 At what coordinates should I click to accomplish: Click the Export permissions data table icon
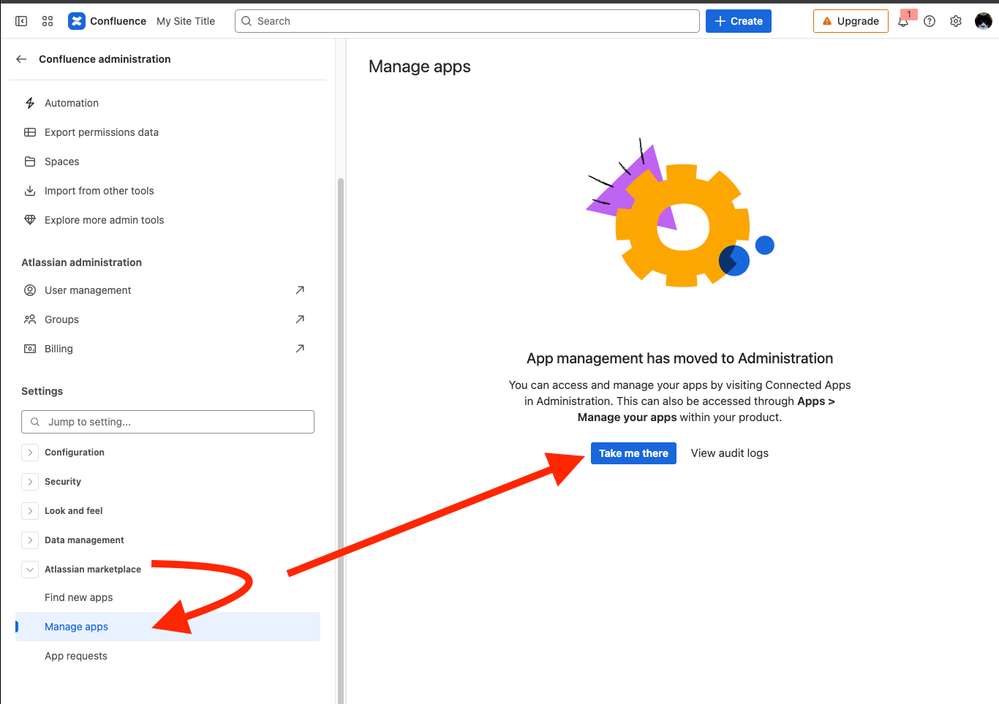pyautogui.click(x=29, y=133)
